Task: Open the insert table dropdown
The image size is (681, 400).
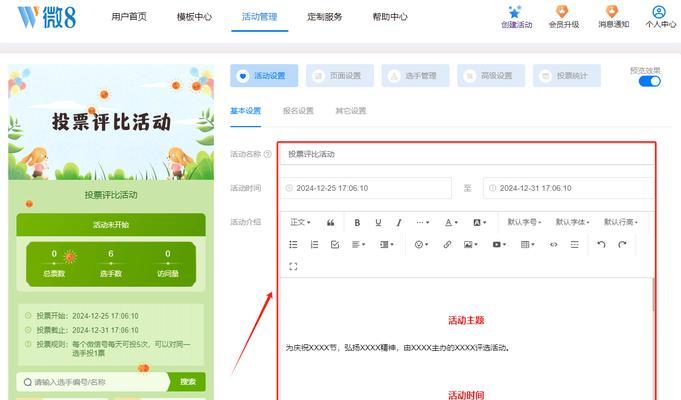Action: tap(527, 245)
